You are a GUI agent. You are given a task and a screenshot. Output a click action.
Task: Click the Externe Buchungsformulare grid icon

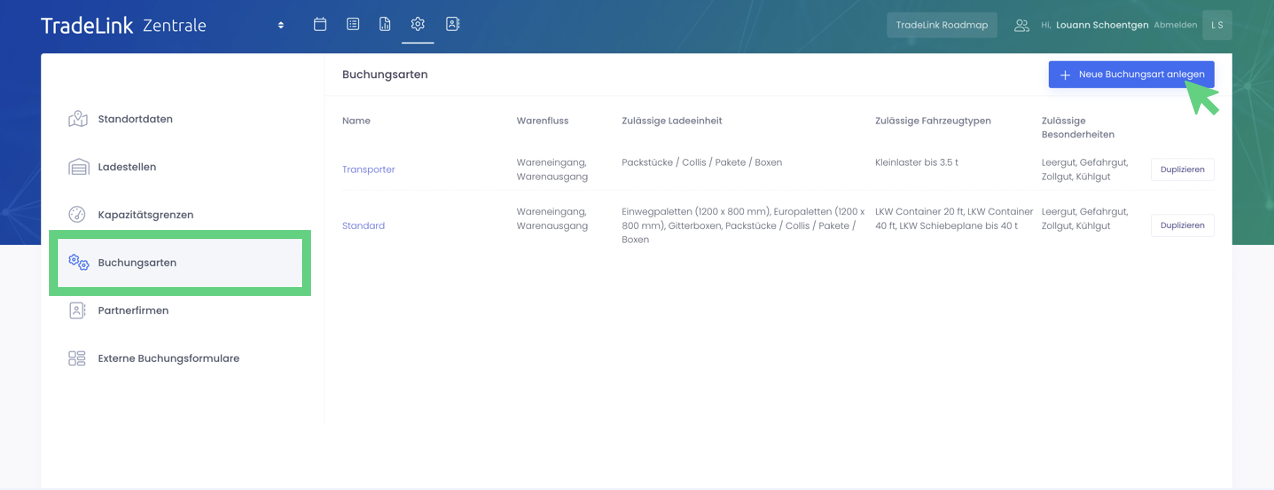tap(77, 358)
